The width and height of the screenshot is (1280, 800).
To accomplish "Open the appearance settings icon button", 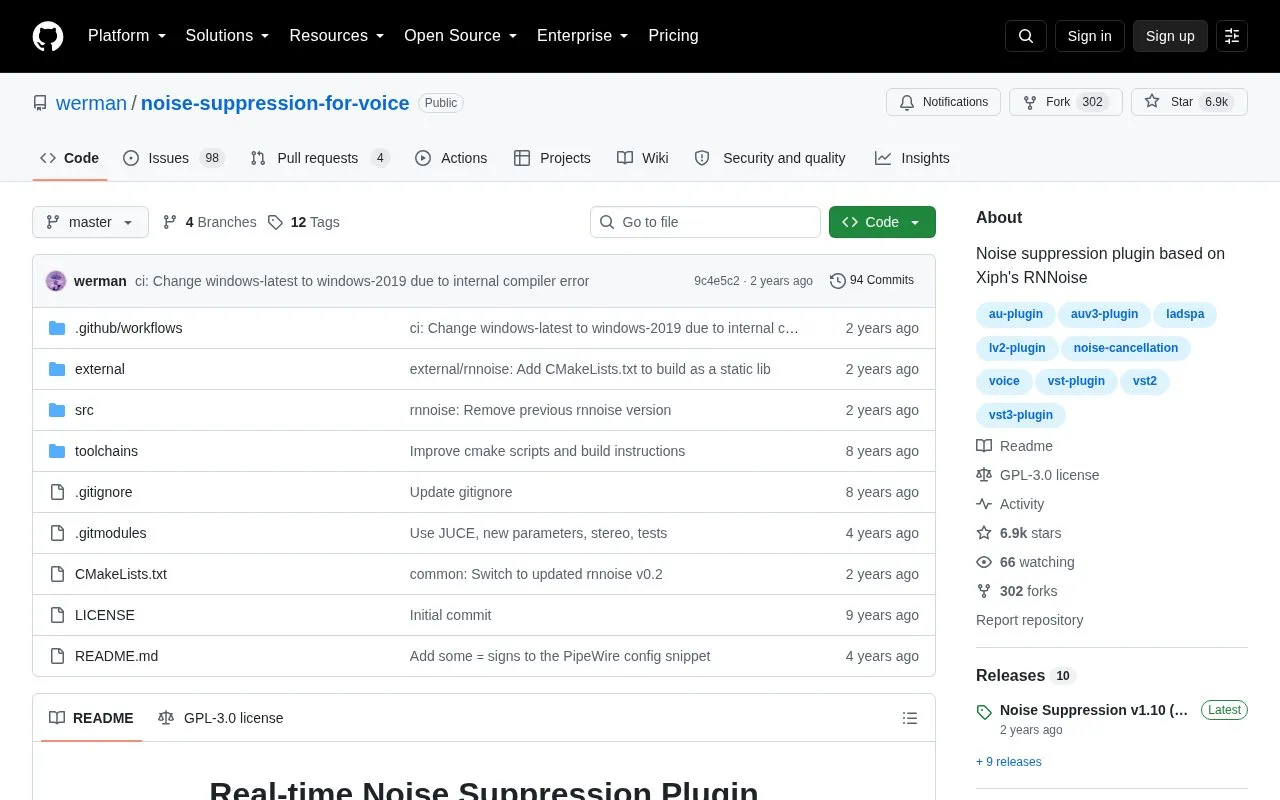I will [1232, 36].
